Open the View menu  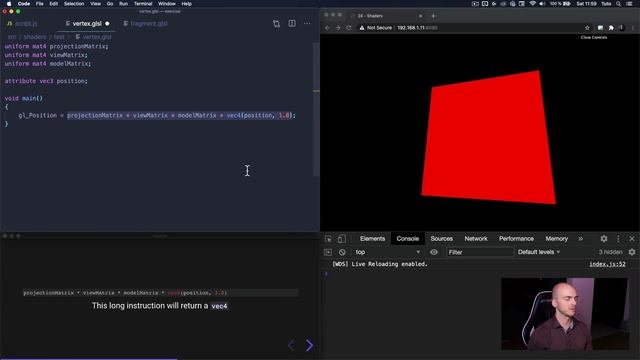click(96, 4)
